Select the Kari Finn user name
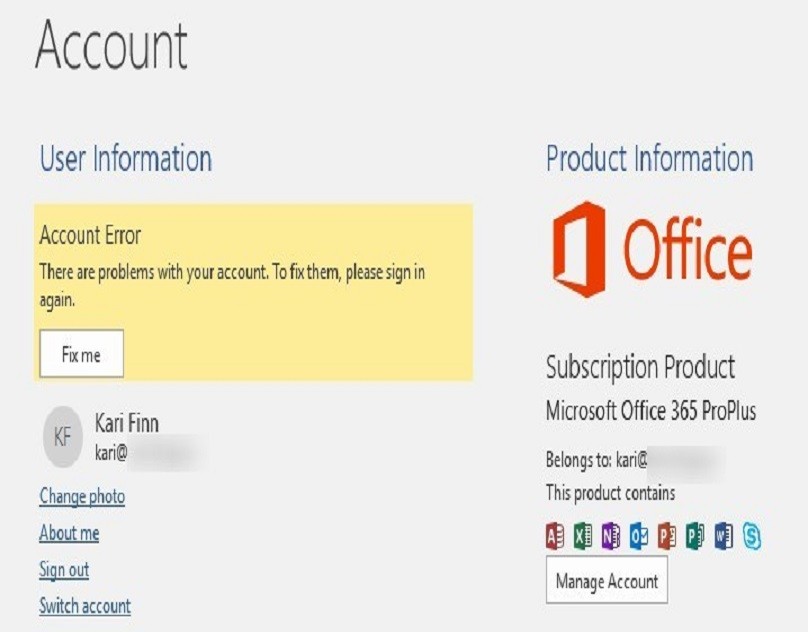 pos(127,423)
